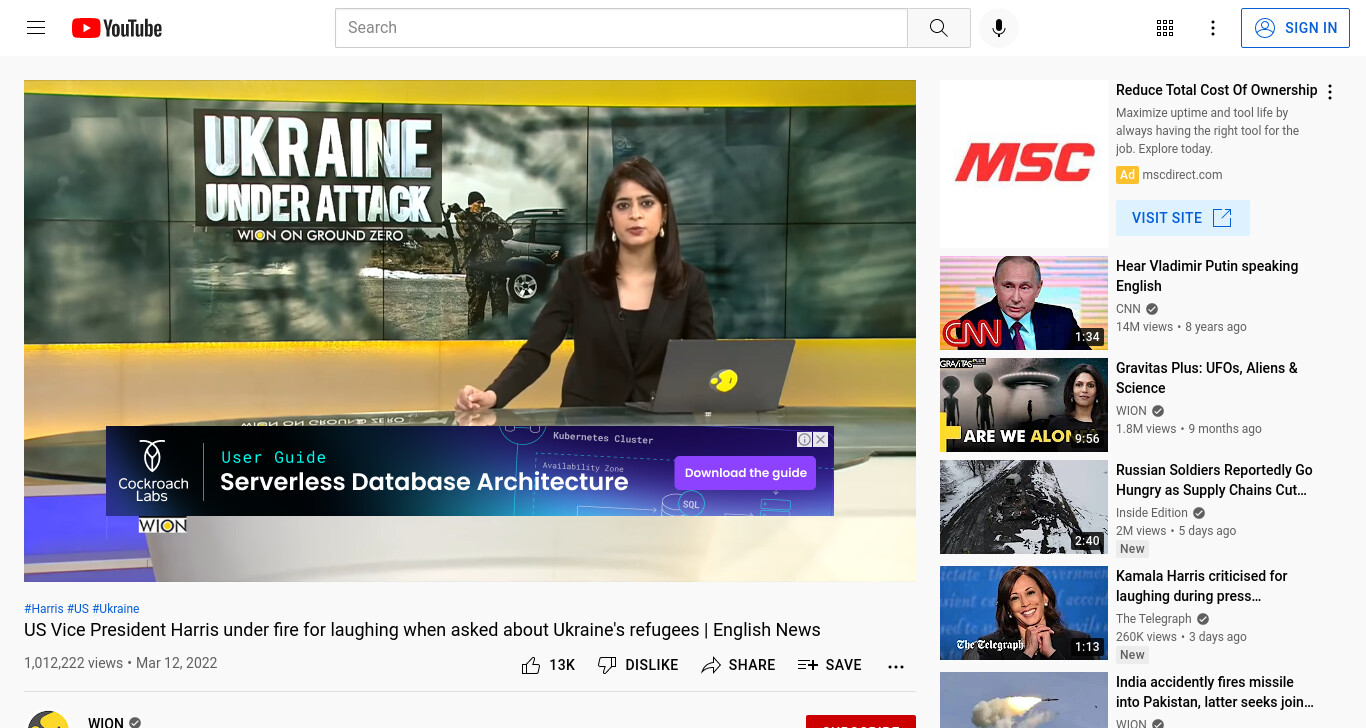Click the Reduce Total Cost Of Ownership headline

click(1216, 90)
